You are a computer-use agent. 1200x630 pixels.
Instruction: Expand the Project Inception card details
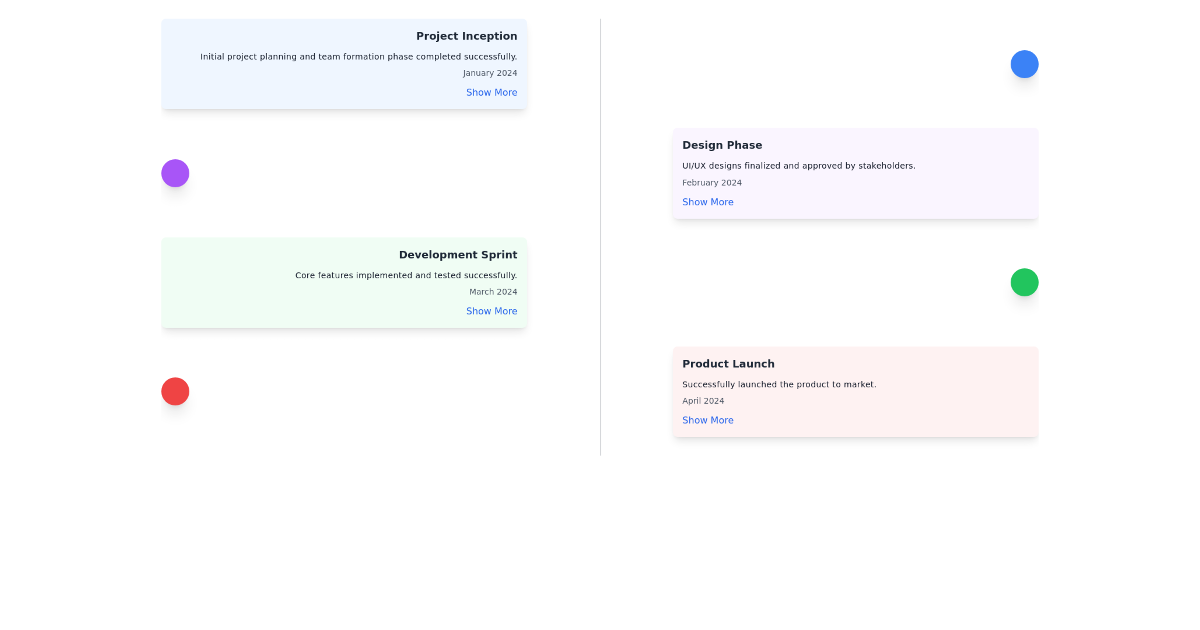point(491,92)
